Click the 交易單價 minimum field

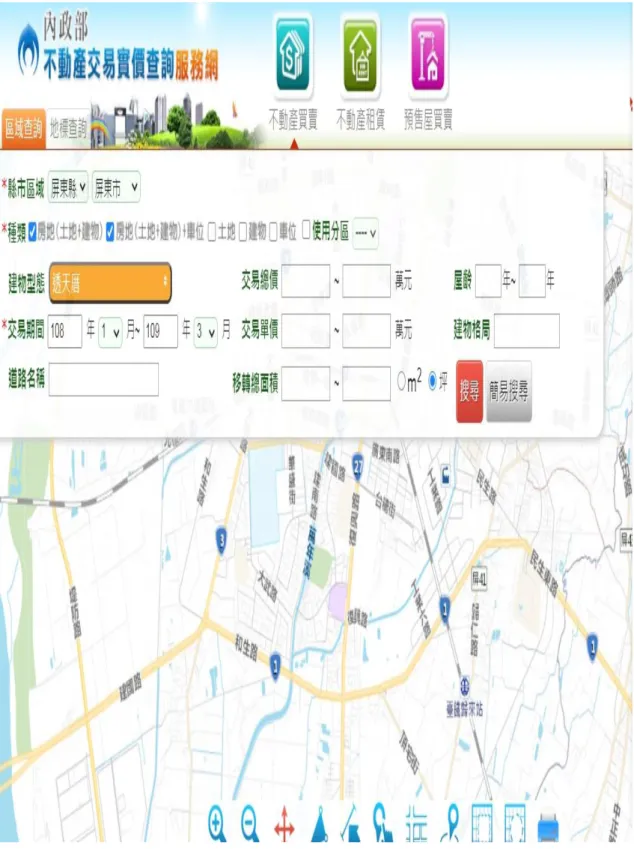tap(306, 330)
